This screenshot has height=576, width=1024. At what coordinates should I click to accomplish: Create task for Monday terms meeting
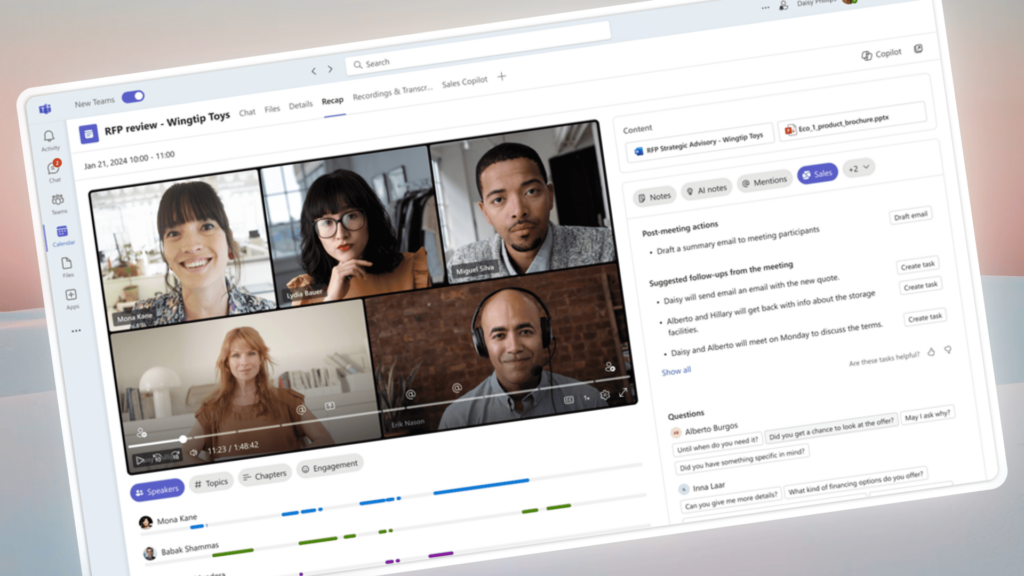(925, 317)
